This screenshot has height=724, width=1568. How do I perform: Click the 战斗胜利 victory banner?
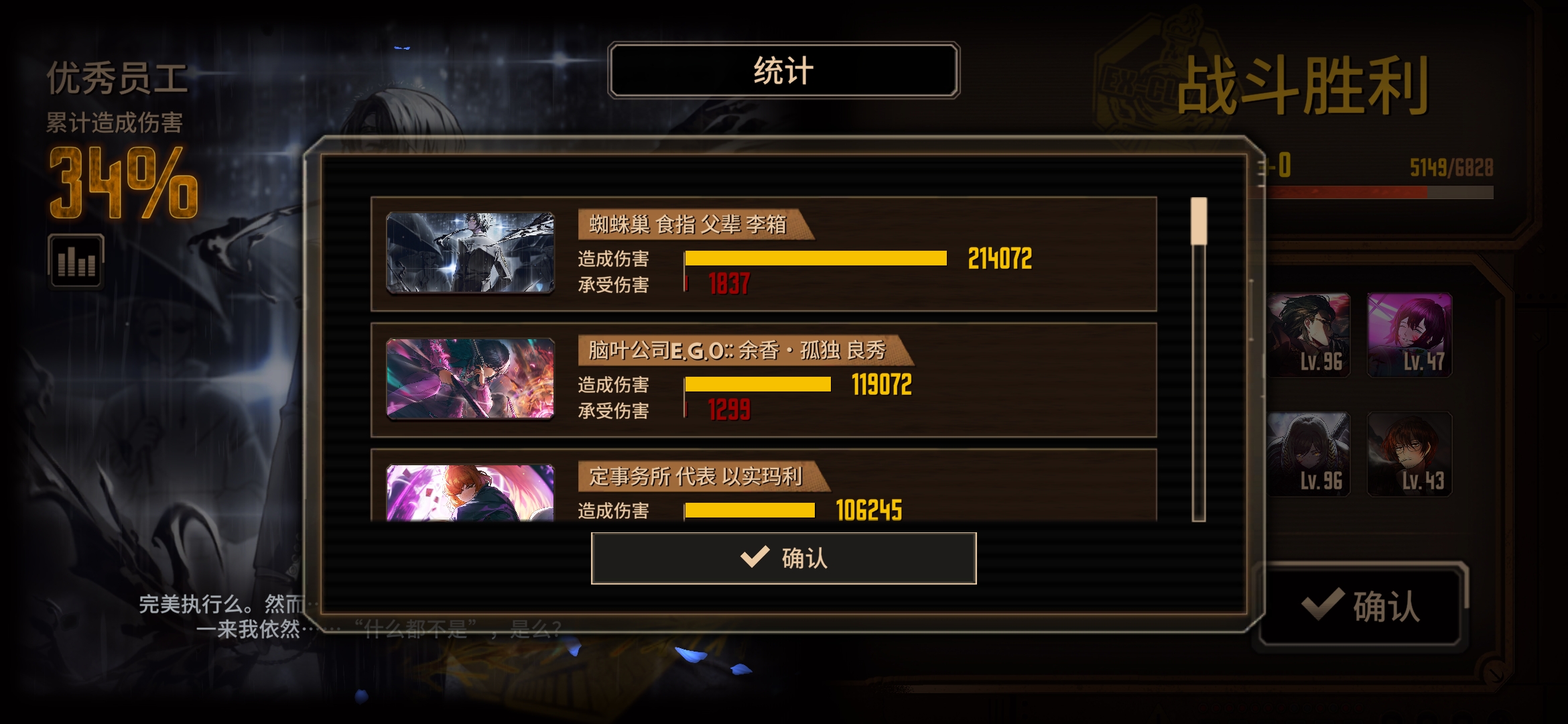pyautogui.click(x=1303, y=86)
